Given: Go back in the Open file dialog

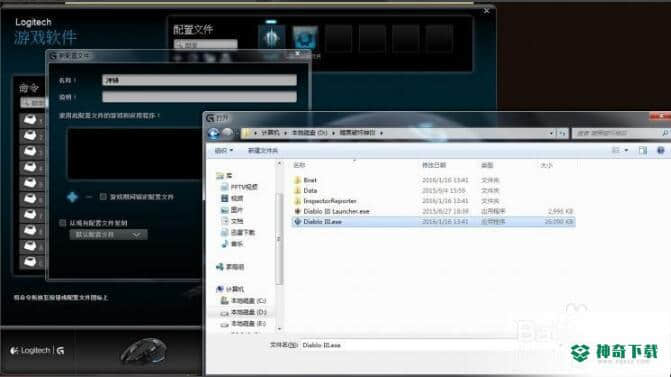Looking at the screenshot, I should tap(214, 134).
